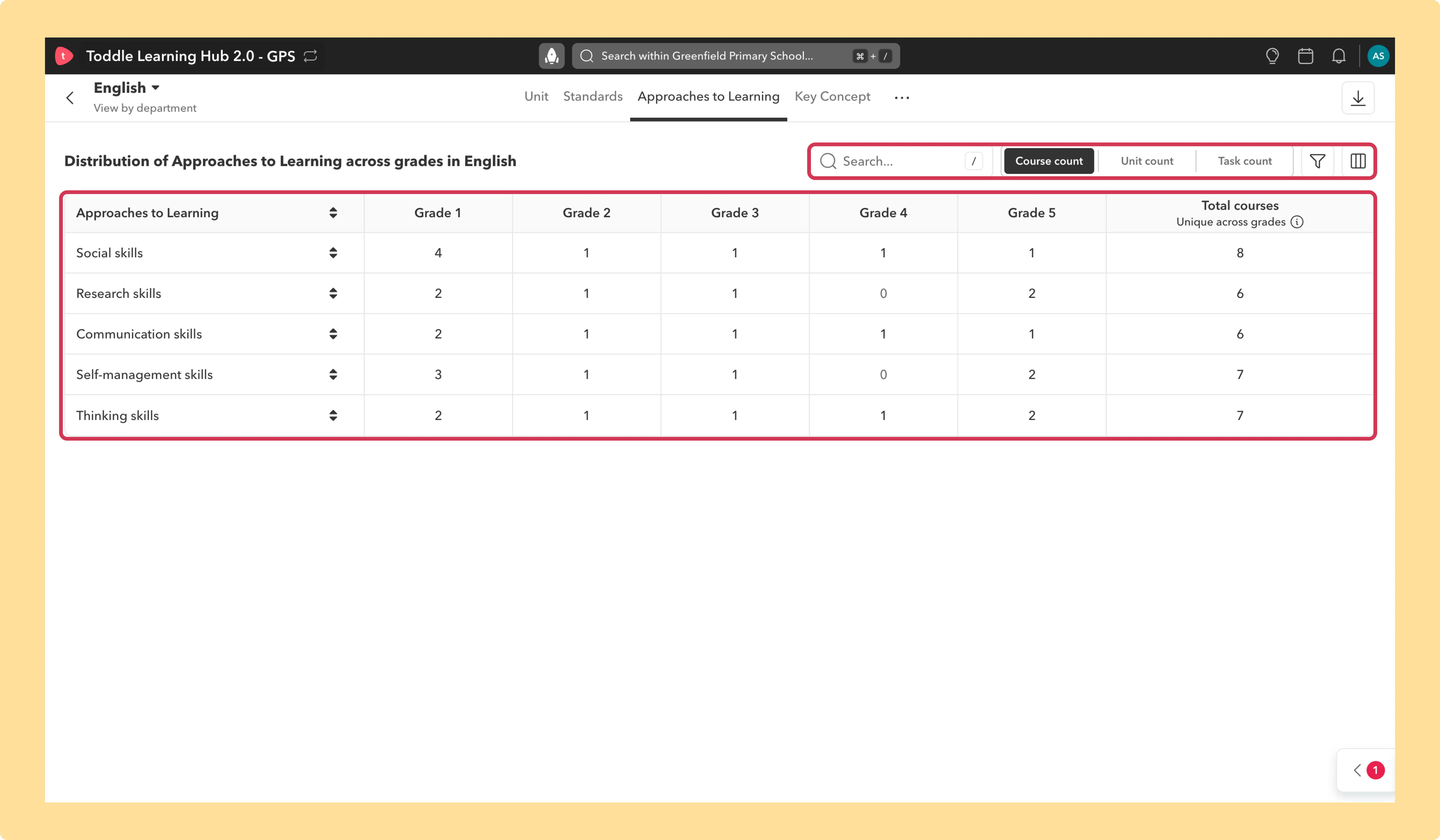1440x840 pixels.
Task: Click the Social skills row label
Action: pyautogui.click(x=109, y=253)
